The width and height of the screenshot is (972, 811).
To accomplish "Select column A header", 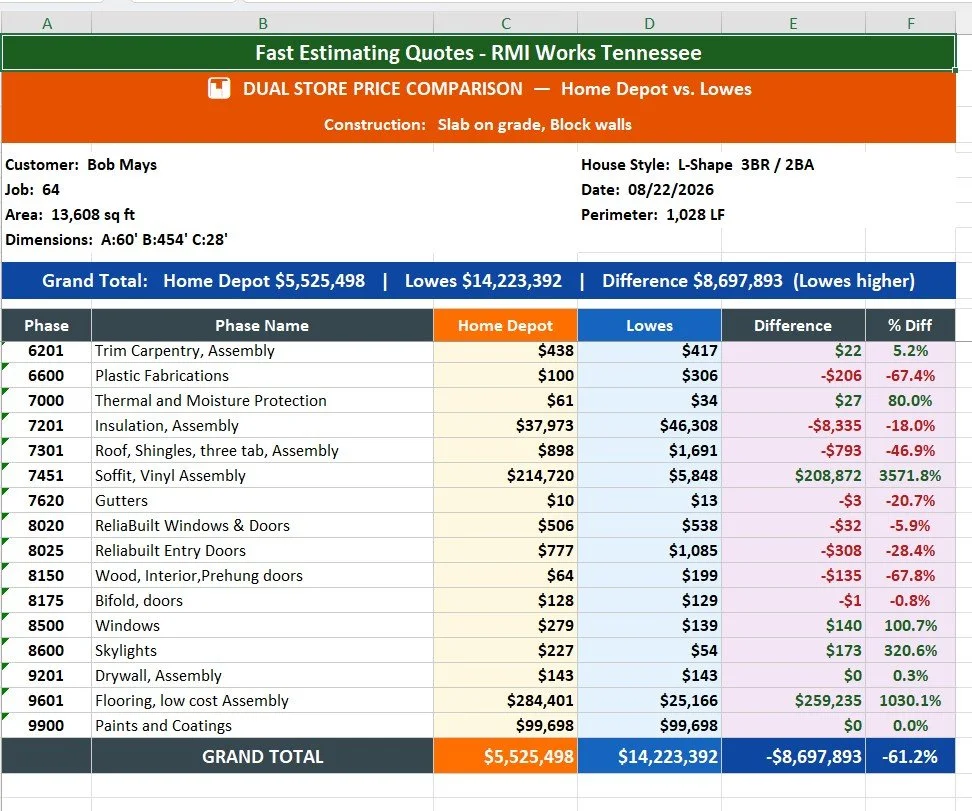I will click(x=46, y=24).
